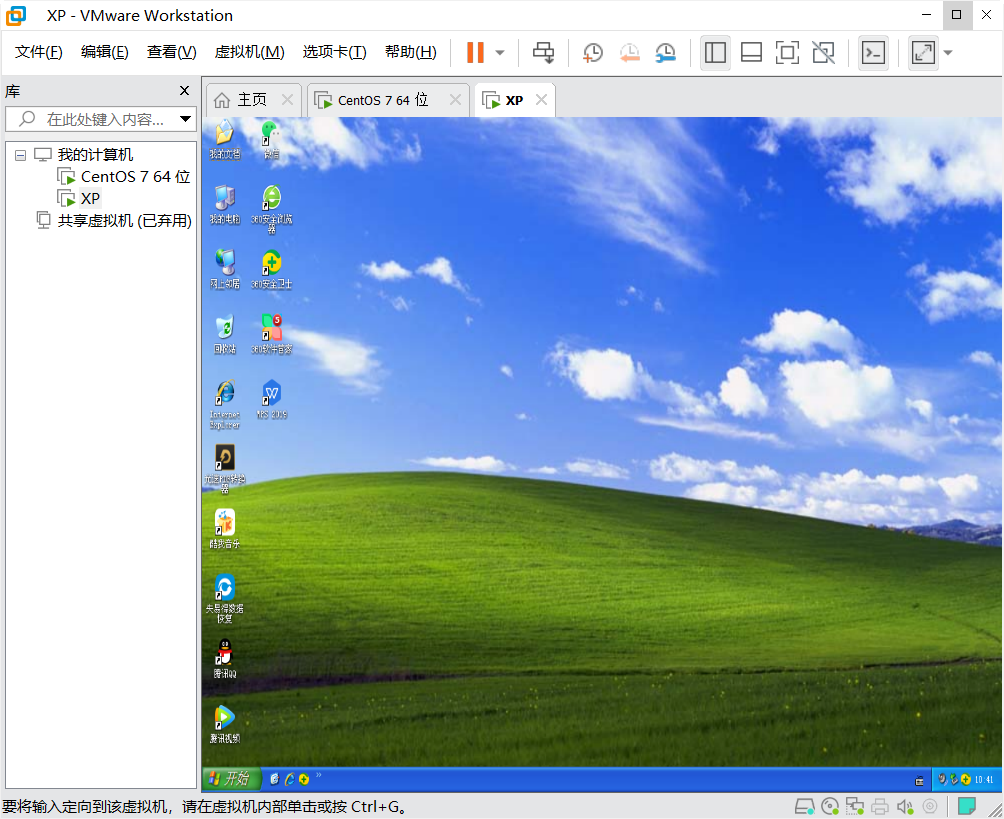Select 我的文档 desktop icon

point(225,139)
